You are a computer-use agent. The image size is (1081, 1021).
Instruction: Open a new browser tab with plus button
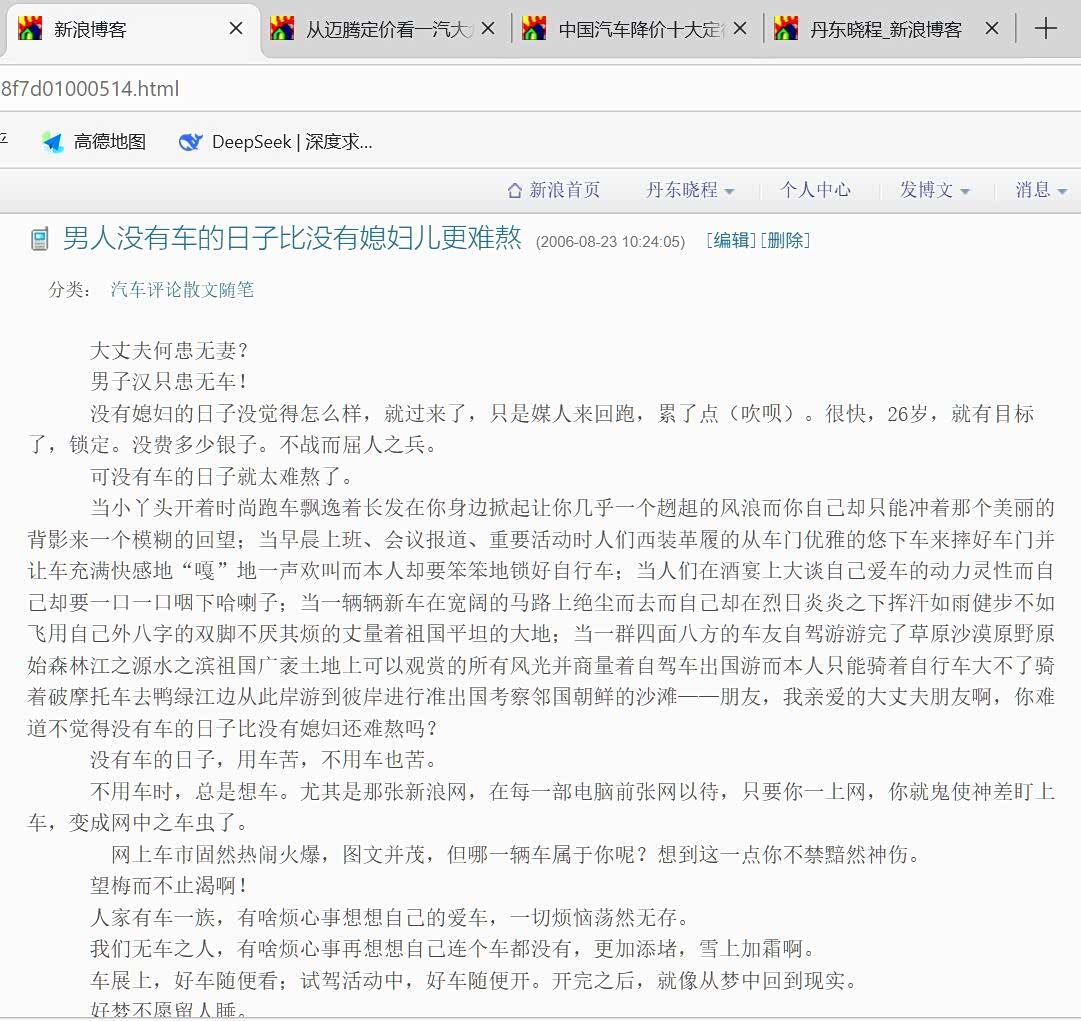(1045, 29)
